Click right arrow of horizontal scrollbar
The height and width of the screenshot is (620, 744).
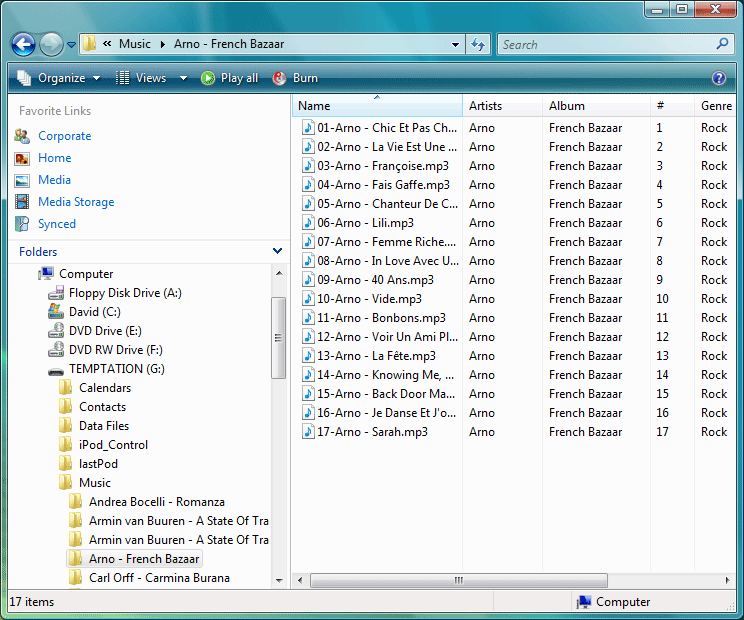click(727, 580)
